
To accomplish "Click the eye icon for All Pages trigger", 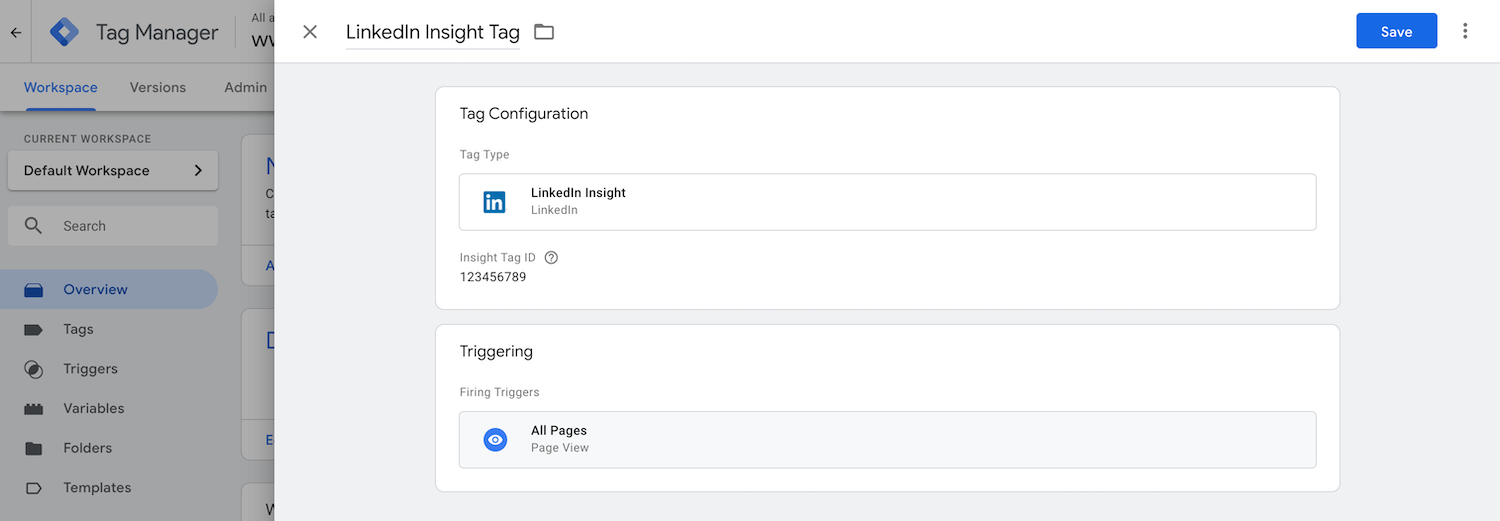I will tap(495, 440).
